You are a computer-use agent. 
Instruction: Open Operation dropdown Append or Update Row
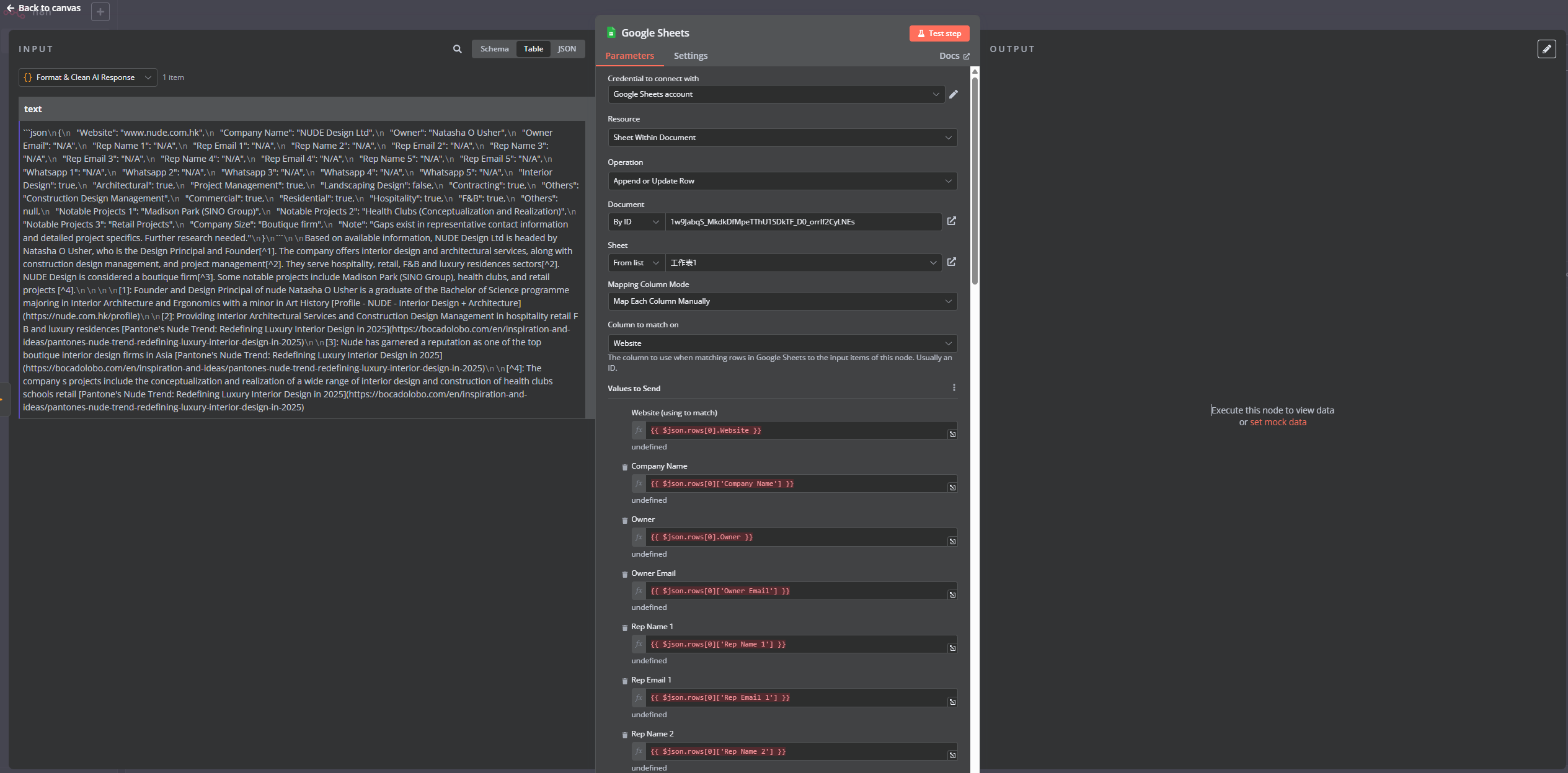(782, 181)
